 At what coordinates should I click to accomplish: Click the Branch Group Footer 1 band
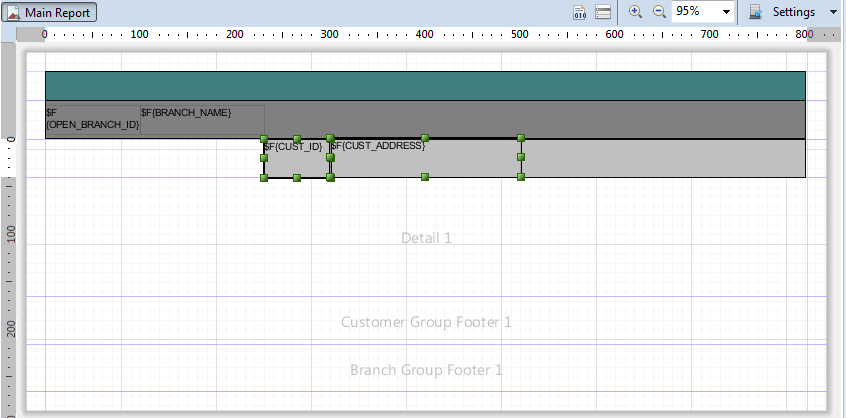(426, 370)
